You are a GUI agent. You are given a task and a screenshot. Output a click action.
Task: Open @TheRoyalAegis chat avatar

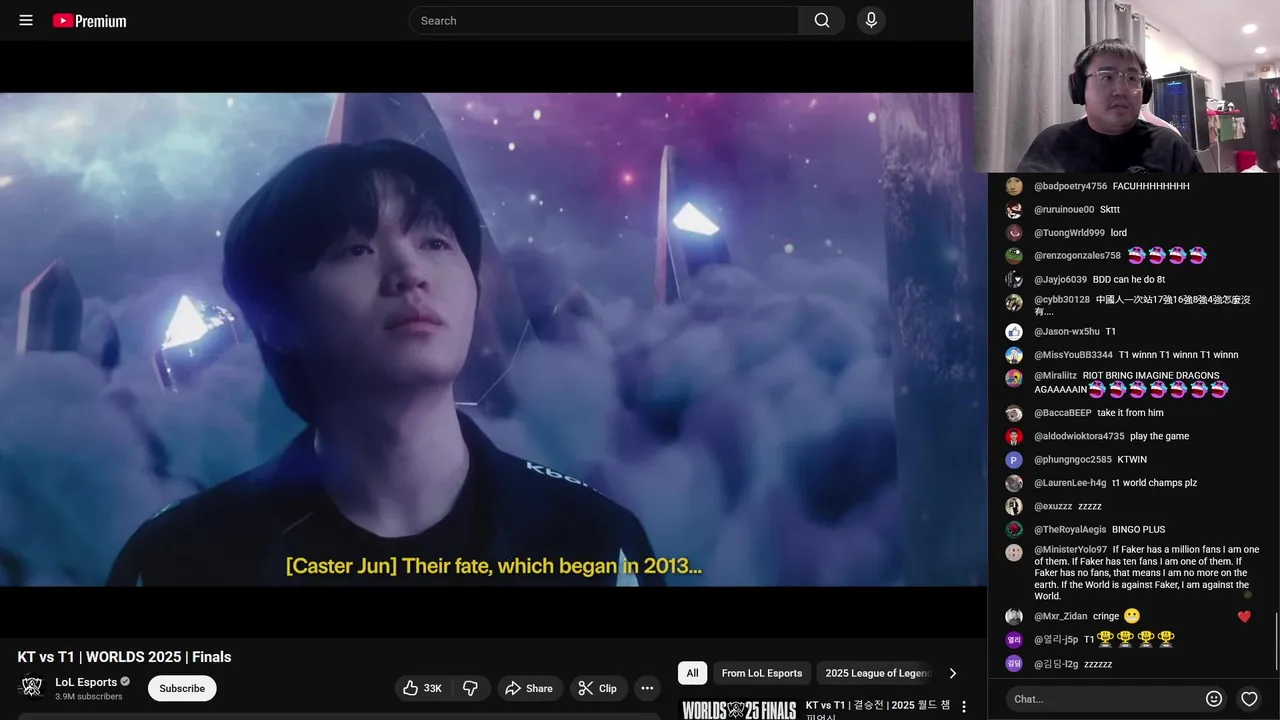point(1014,530)
